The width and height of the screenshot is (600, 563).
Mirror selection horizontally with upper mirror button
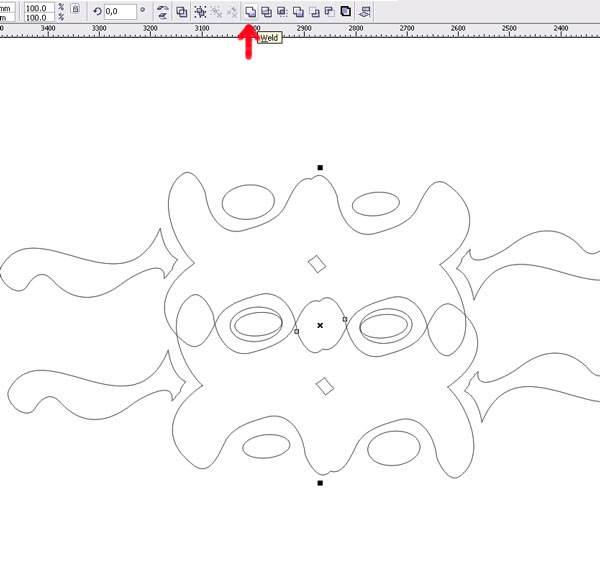(x=163, y=8)
